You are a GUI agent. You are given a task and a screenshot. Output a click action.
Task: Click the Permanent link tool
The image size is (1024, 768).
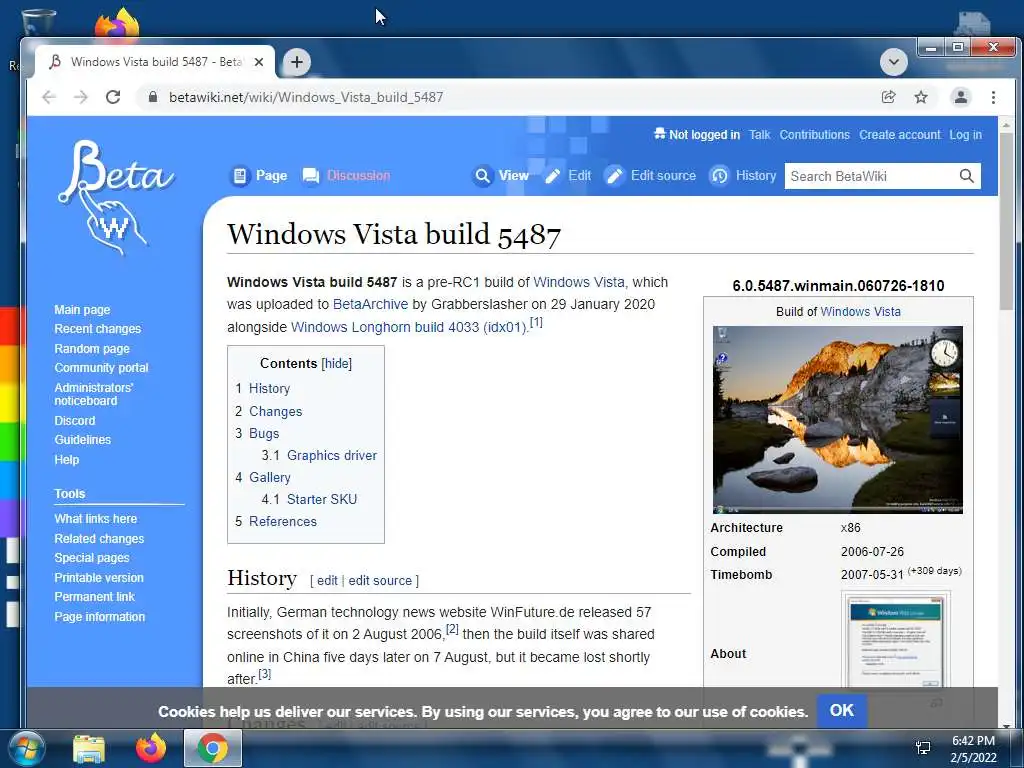(x=94, y=596)
